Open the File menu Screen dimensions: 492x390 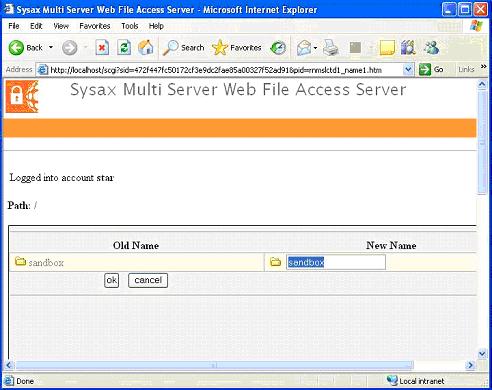[14, 26]
